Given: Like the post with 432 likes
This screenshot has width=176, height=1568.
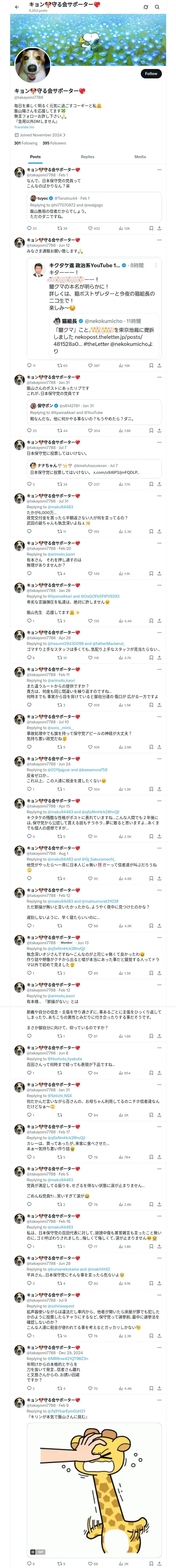Looking at the screenshot, I should coord(90,228).
